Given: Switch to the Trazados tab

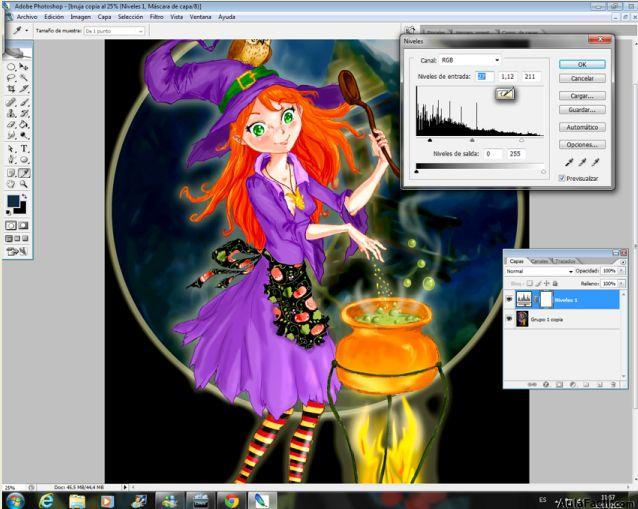Looking at the screenshot, I should (565, 261).
